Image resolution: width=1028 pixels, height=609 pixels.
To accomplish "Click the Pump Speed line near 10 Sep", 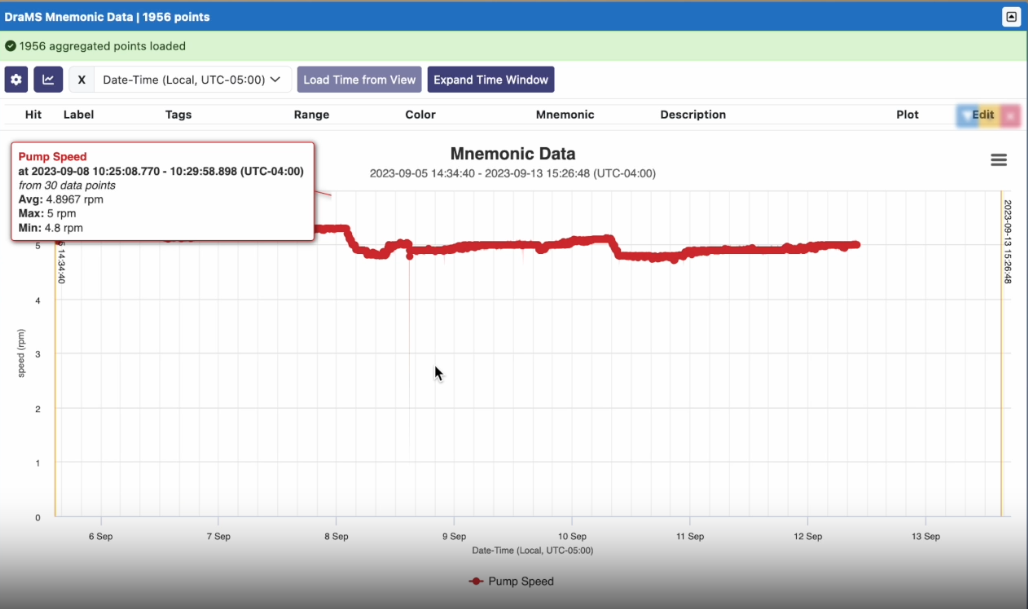I will [572, 241].
